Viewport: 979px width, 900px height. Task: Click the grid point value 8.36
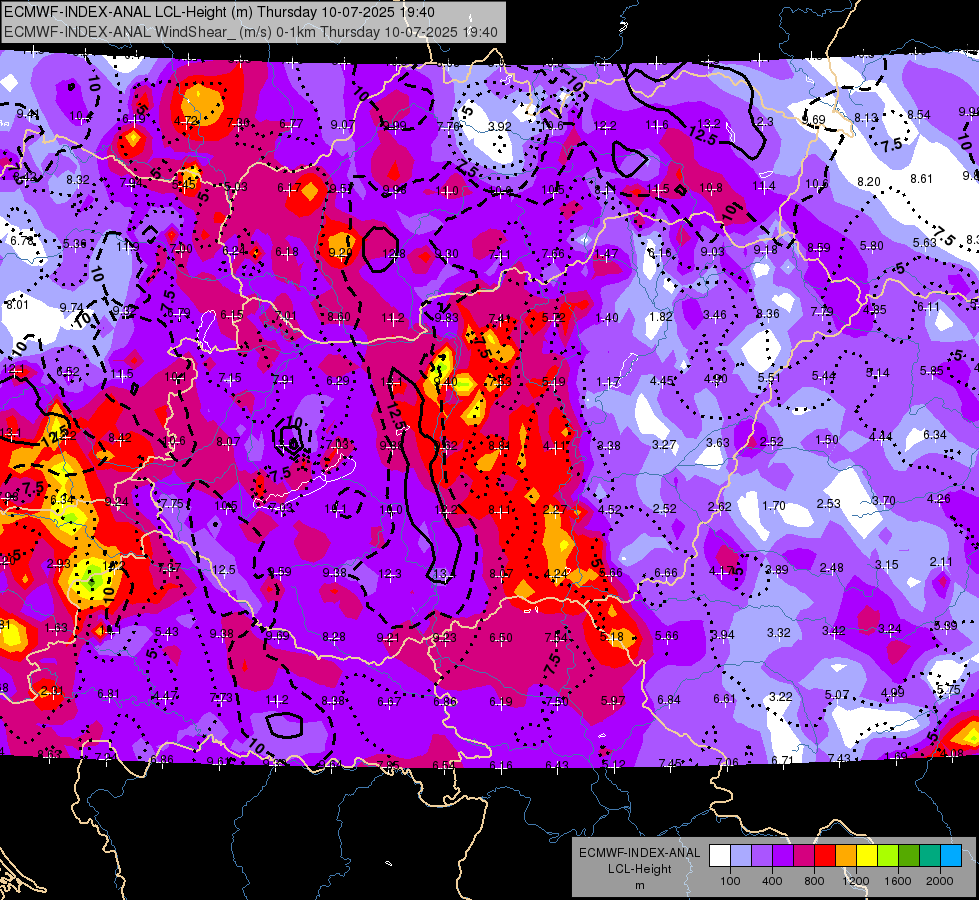point(767,314)
